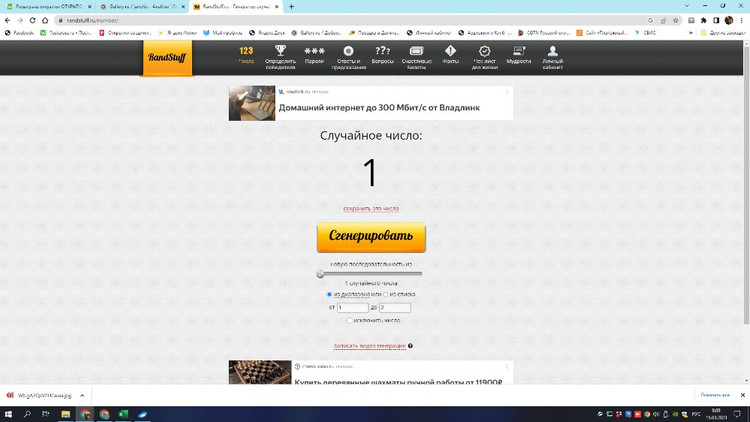750x422 pixels.
Task: Click the 'Записать видео генерации' link
Action: [x=370, y=346]
